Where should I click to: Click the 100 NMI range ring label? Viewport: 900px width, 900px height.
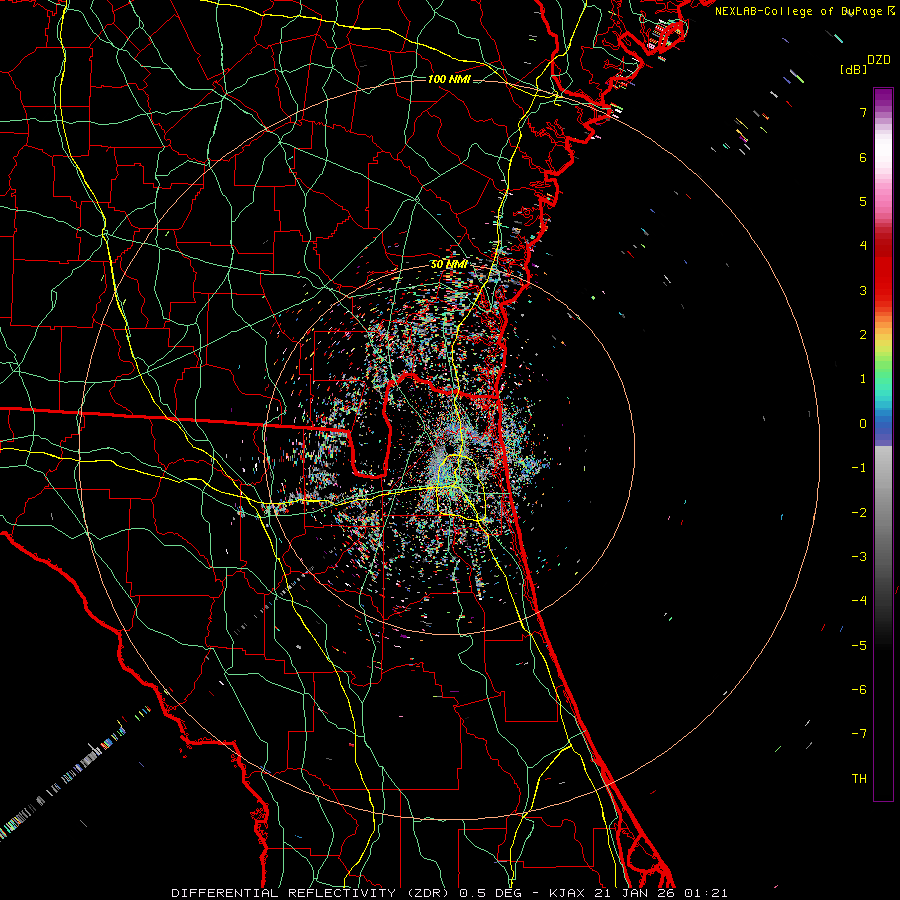coord(449,79)
